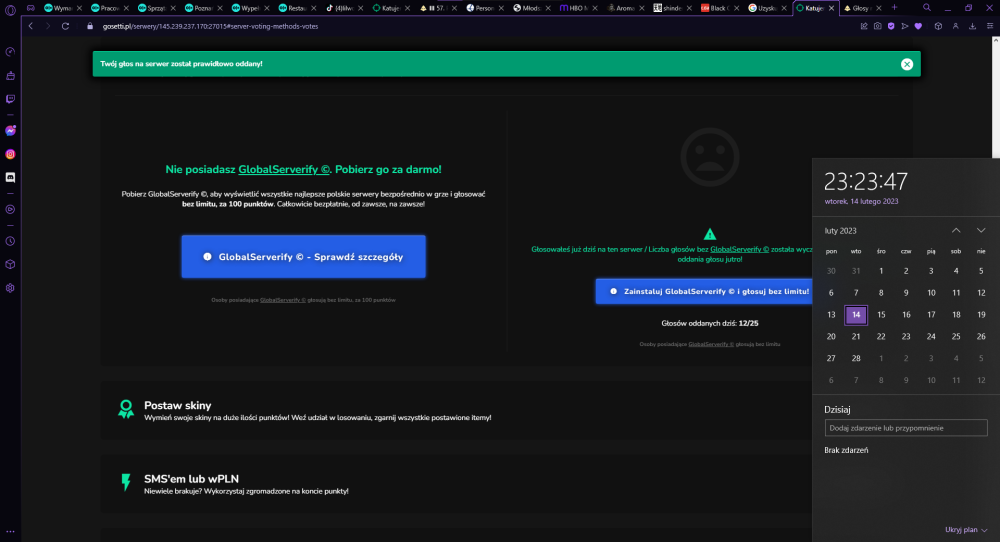
Task: Select February 14 in calendar
Action: point(856,314)
